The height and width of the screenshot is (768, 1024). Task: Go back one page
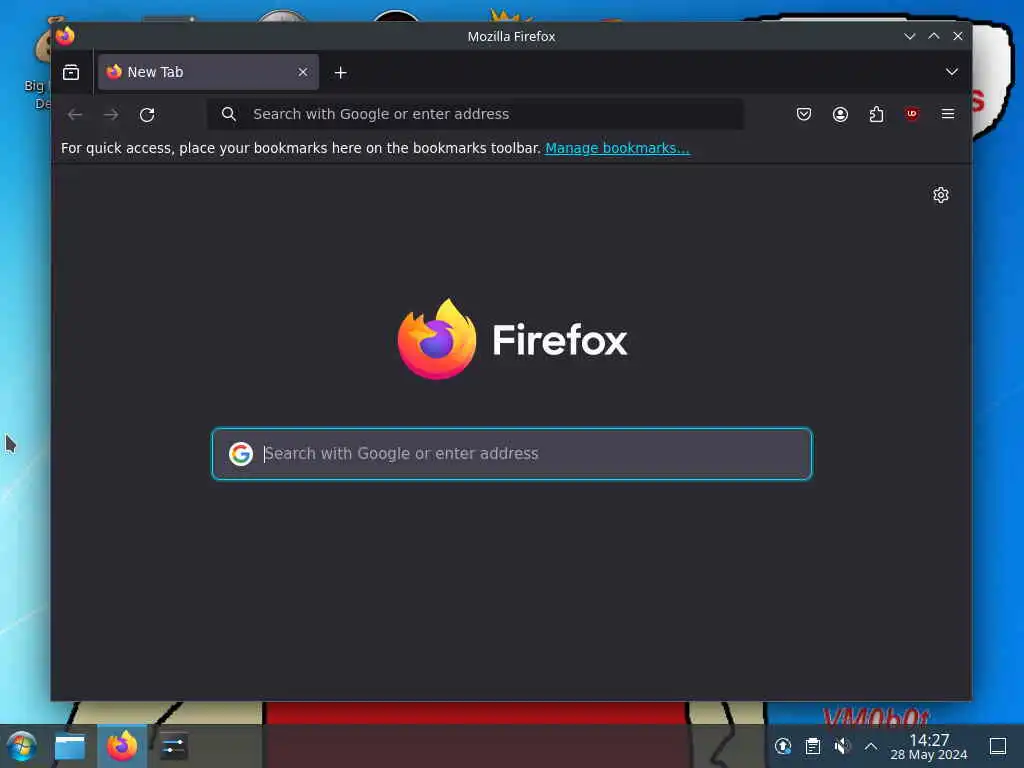click(x=74, y=114)
